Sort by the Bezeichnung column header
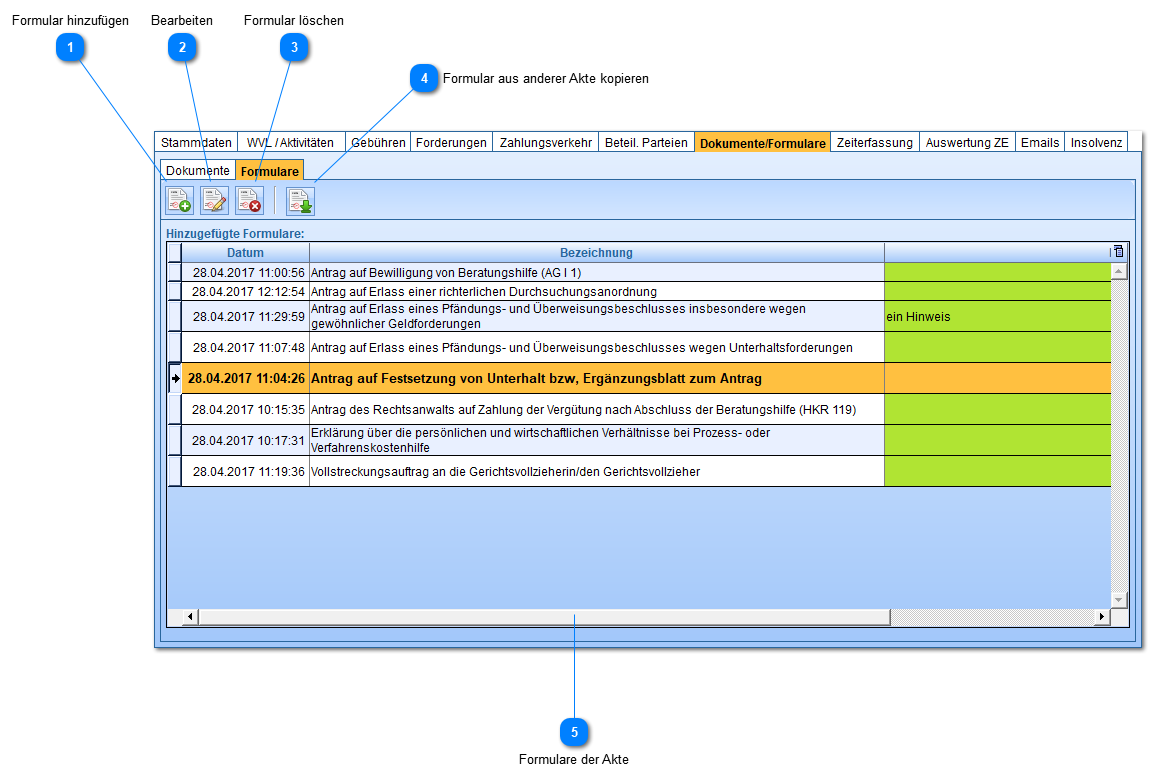The height and width of the screenshot is (783, 1151). pos(596,253)
